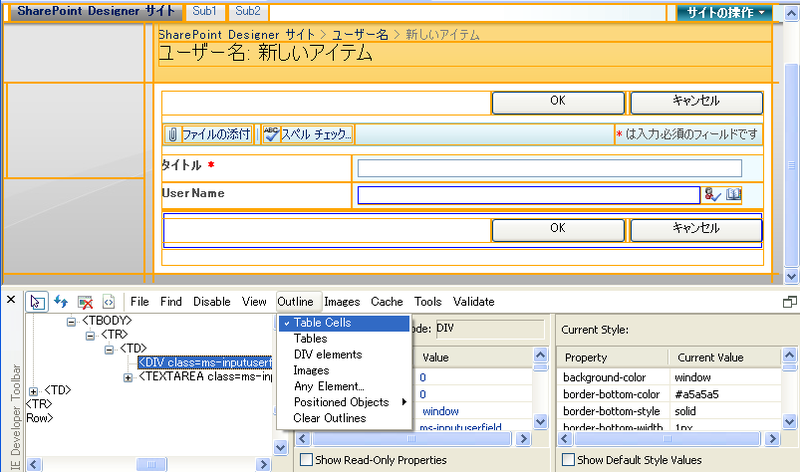Collapse the TBODY tree node
The image size is (800, 472).
tap(71, 321)
